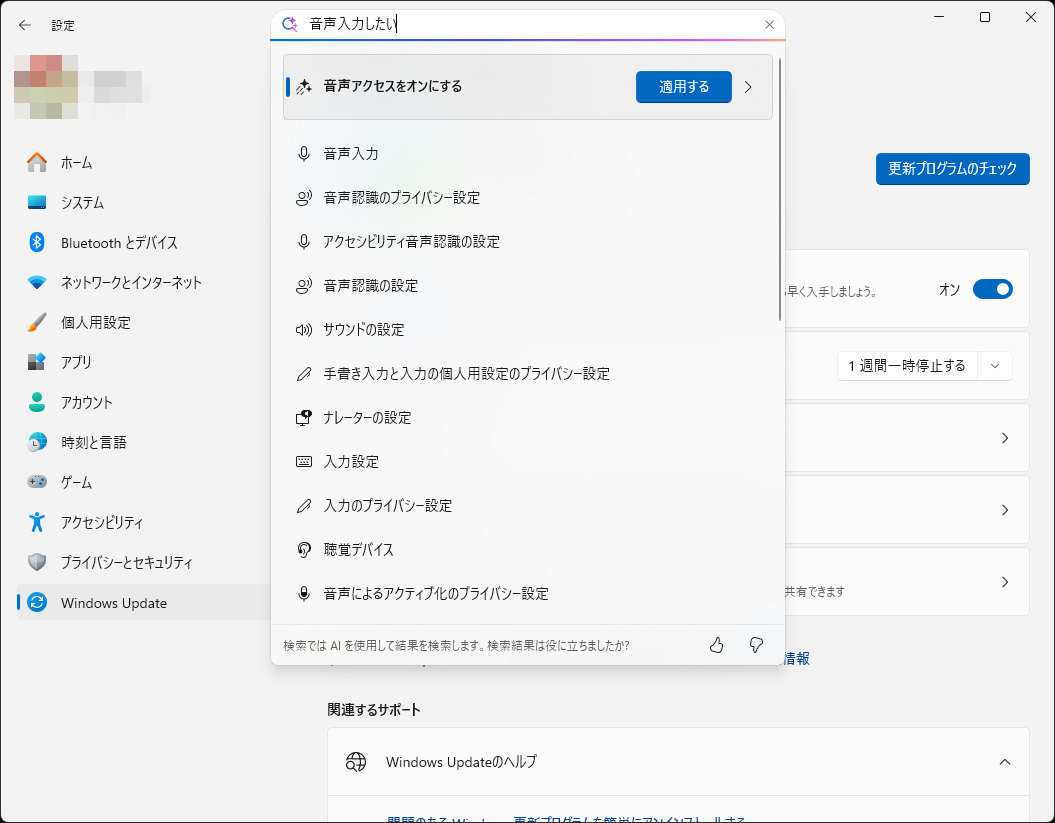Give thumbs down on search results
This screenshot has width=1055, height=823.
[756, 645]
